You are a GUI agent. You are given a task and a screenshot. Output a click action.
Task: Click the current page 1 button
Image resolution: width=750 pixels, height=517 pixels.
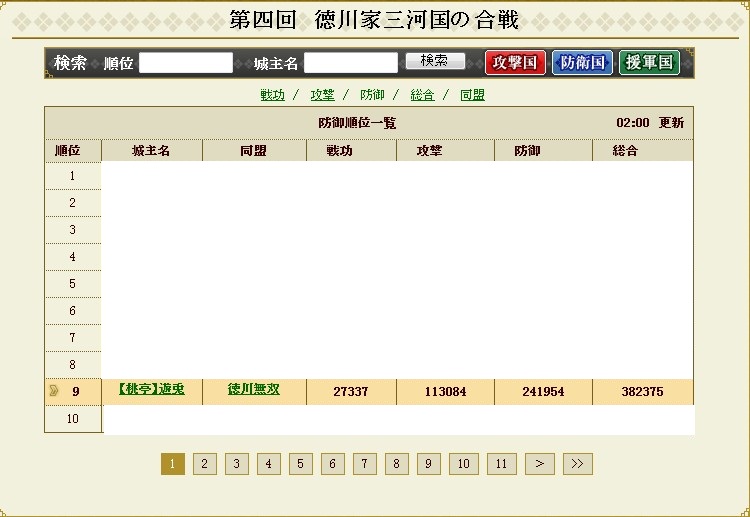(x=173, y=464)
